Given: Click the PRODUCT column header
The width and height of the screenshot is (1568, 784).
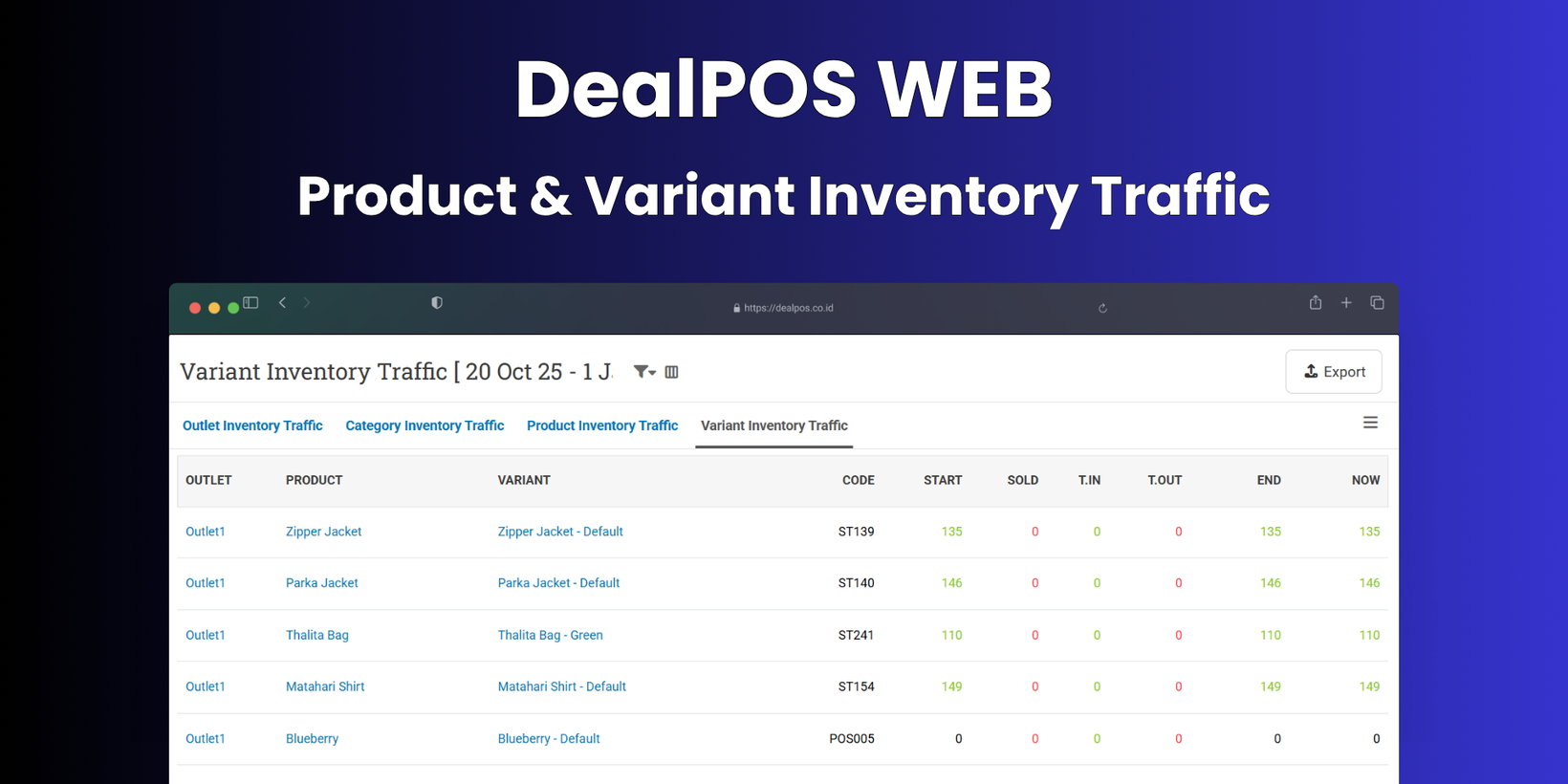Looking at the screenshot, I should (314, 480).
